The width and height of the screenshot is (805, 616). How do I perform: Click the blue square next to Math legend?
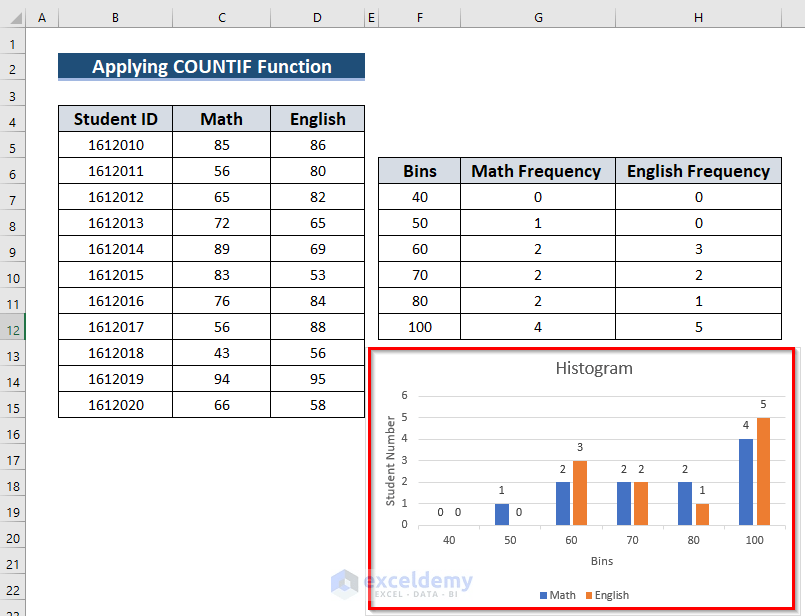[543, 594]
